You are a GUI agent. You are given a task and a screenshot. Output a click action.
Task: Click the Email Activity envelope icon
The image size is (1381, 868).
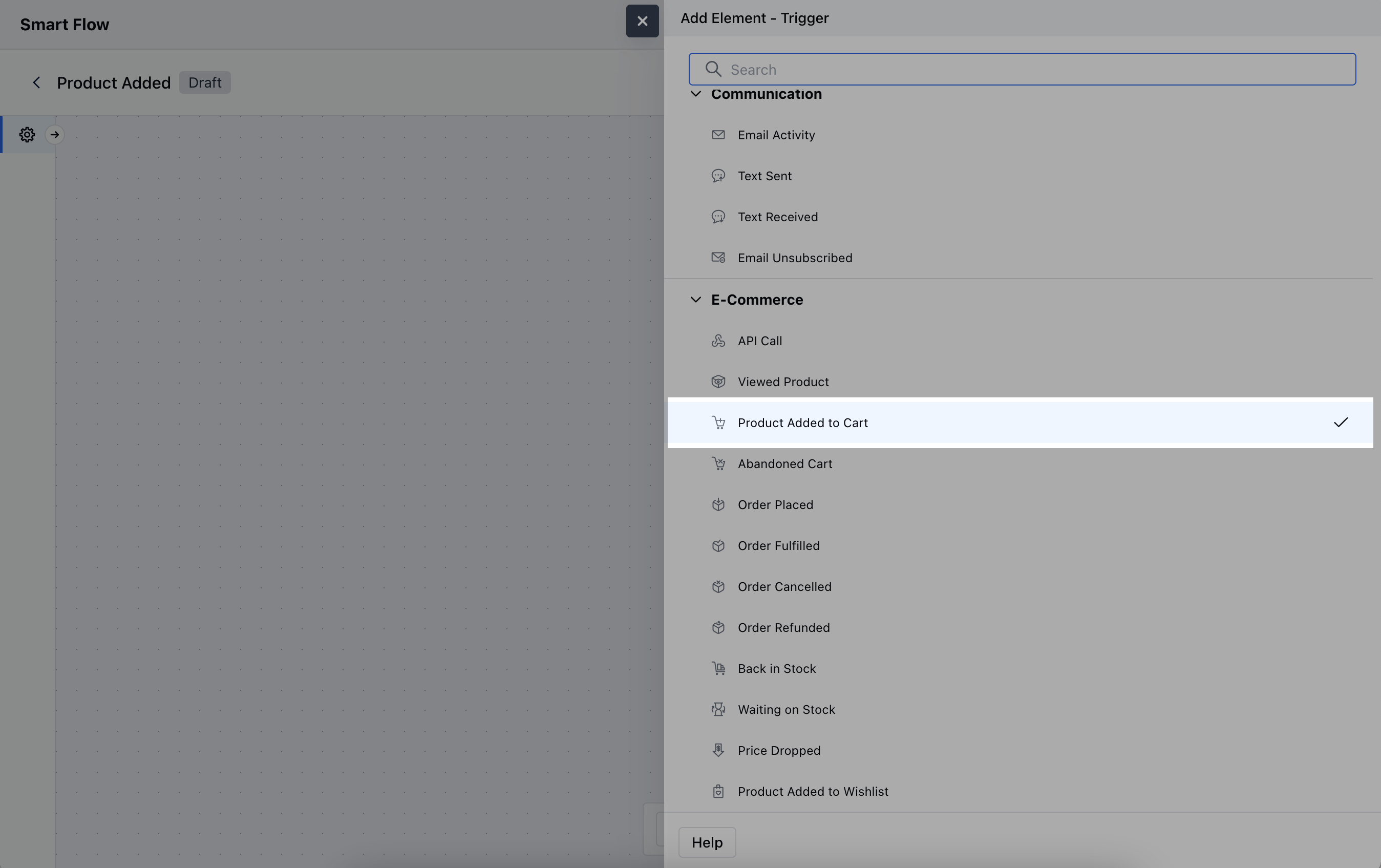click(x=718, y=135)
